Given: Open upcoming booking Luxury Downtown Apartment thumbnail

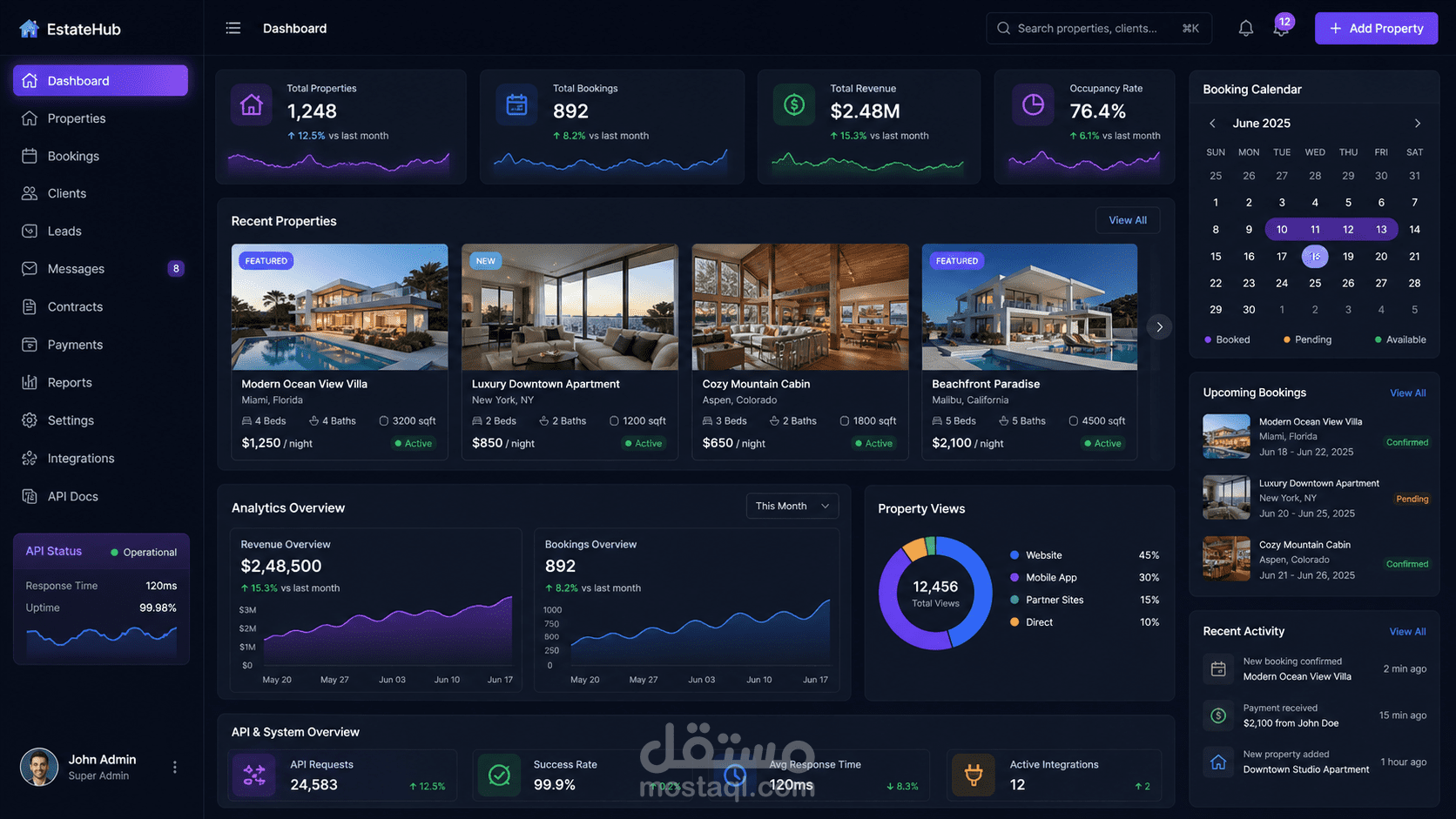Looking at the screenshot, I should coord(1226,497).
